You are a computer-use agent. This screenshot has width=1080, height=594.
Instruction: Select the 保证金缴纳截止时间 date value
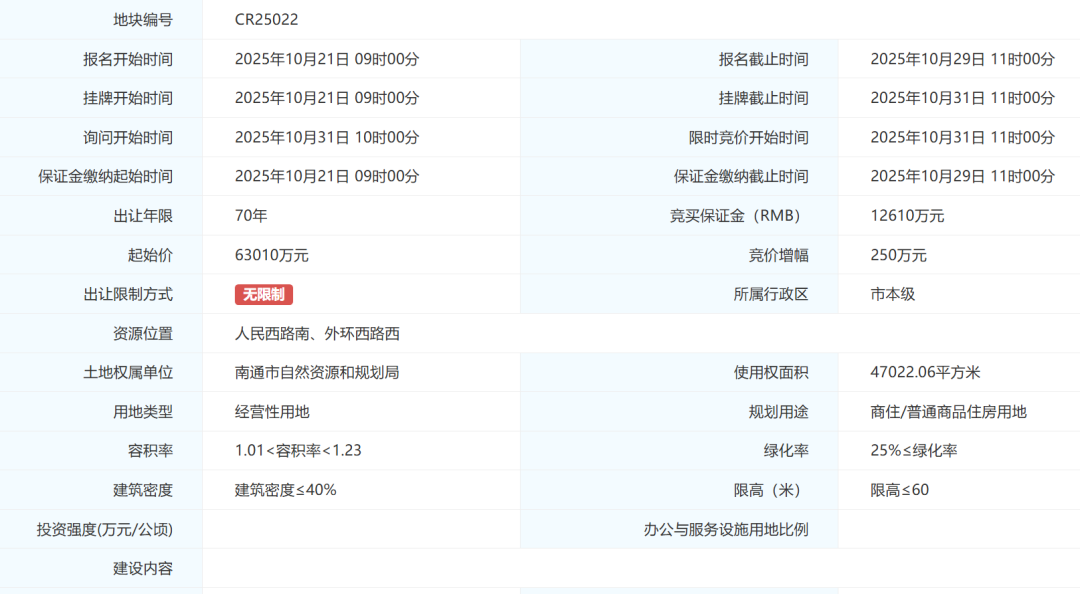pos(963,176)
